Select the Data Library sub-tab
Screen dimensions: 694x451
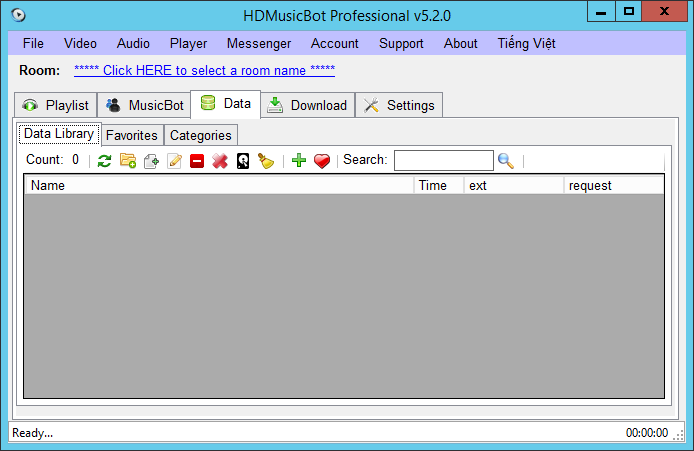click(59, 134)
